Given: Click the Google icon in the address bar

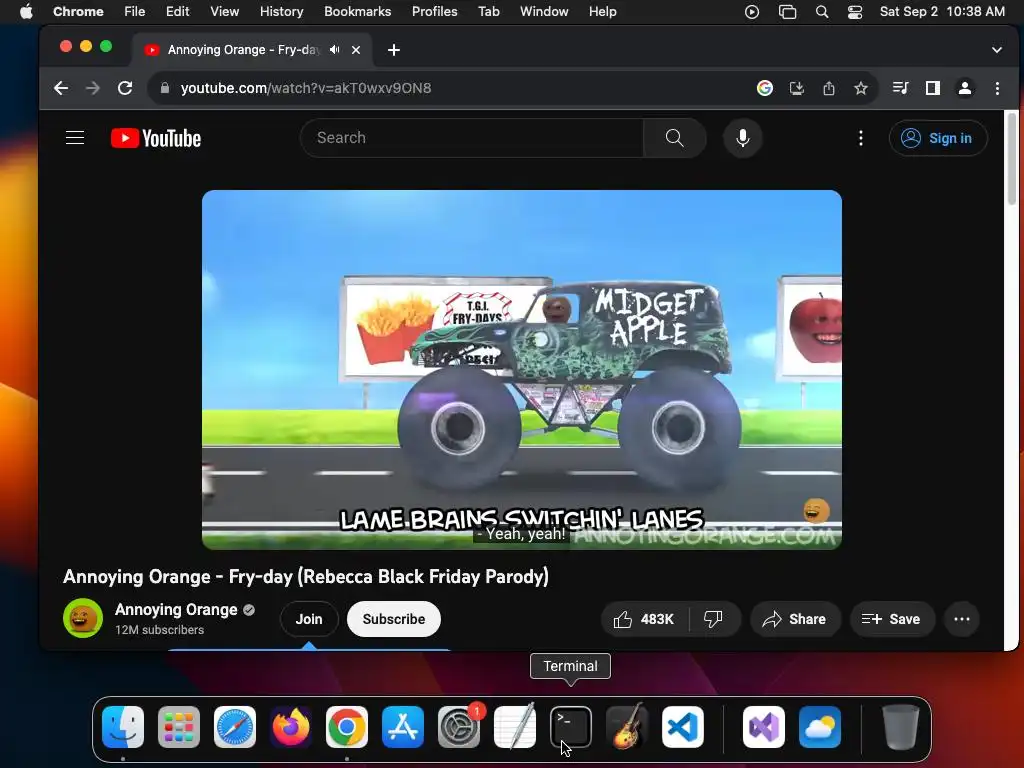Looking at the screenshot, I should [x=765, y=88].
